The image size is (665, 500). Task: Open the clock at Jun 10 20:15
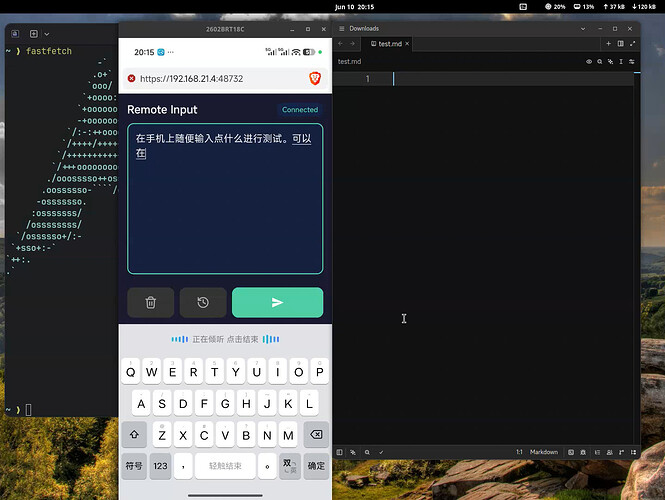click(354, 7)
